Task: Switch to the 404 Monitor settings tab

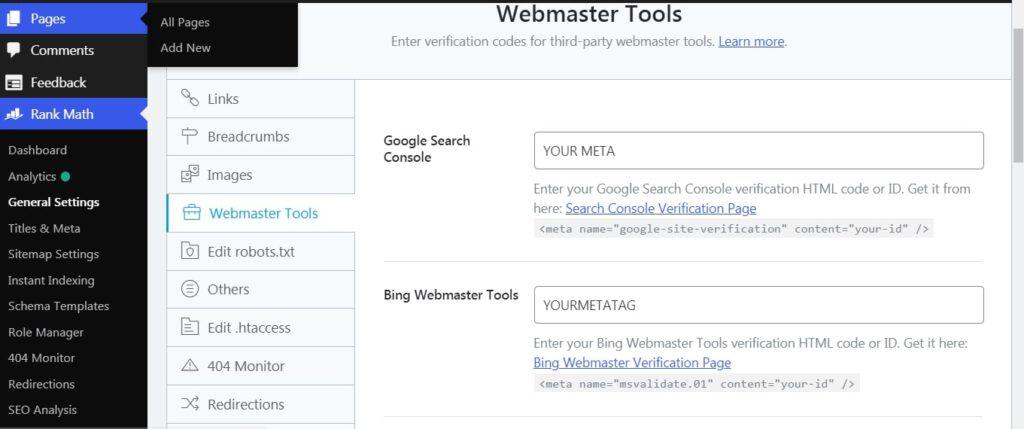Action: (261, 366)
